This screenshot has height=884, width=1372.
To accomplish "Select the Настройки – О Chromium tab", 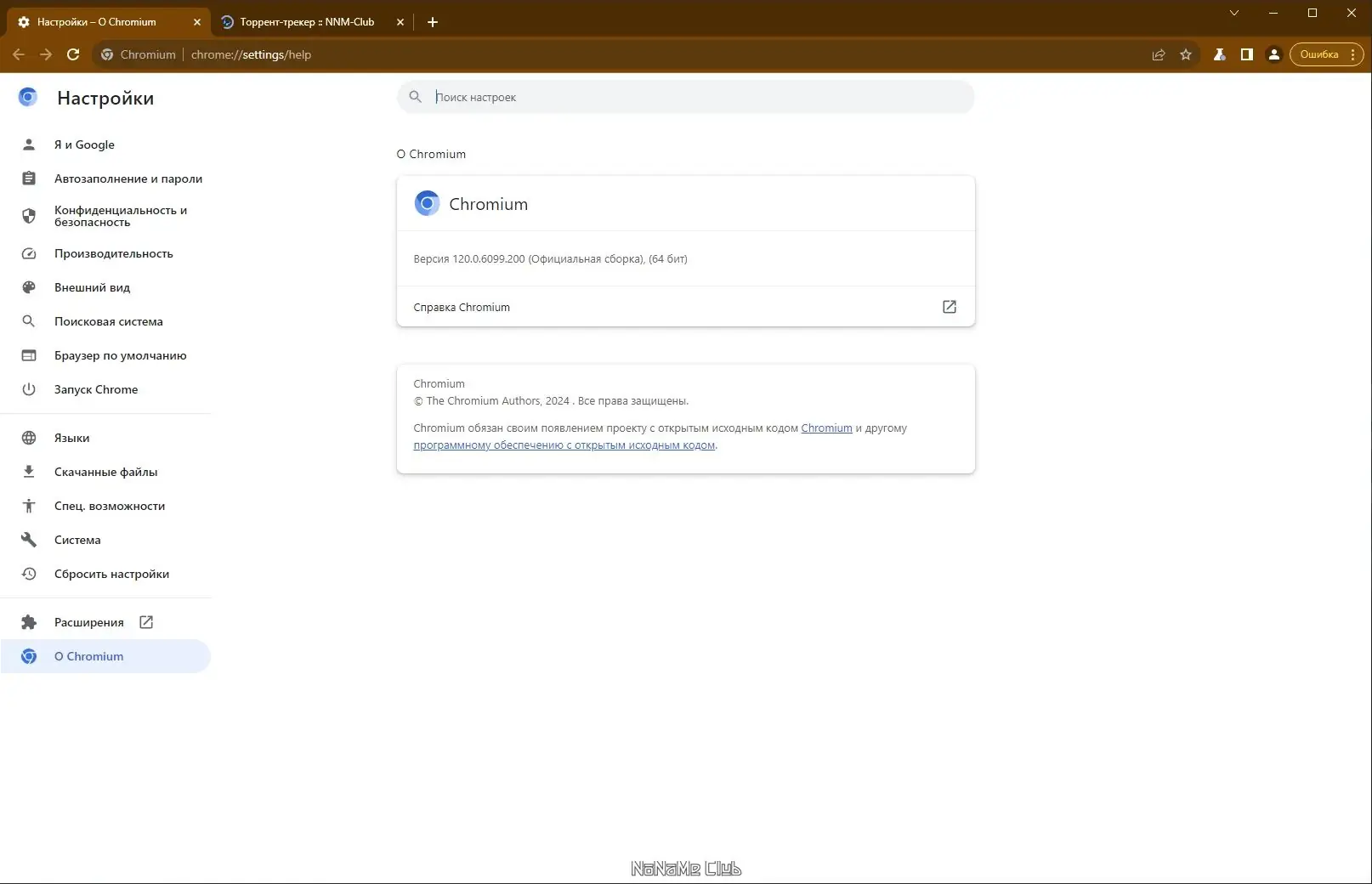I will [x=109, y=22].
